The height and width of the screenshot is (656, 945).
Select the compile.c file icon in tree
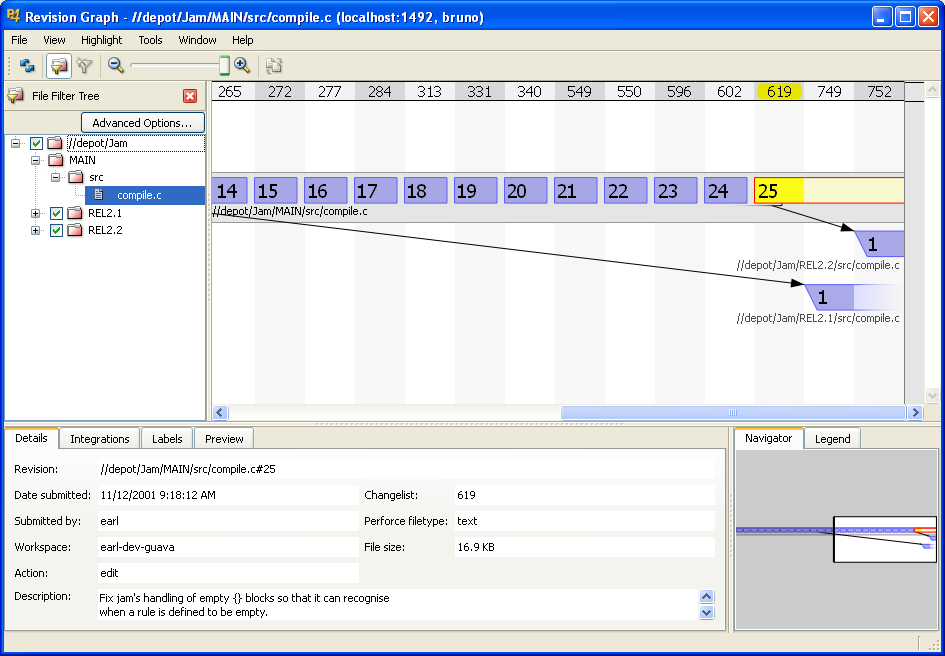(x=99, y=195)
